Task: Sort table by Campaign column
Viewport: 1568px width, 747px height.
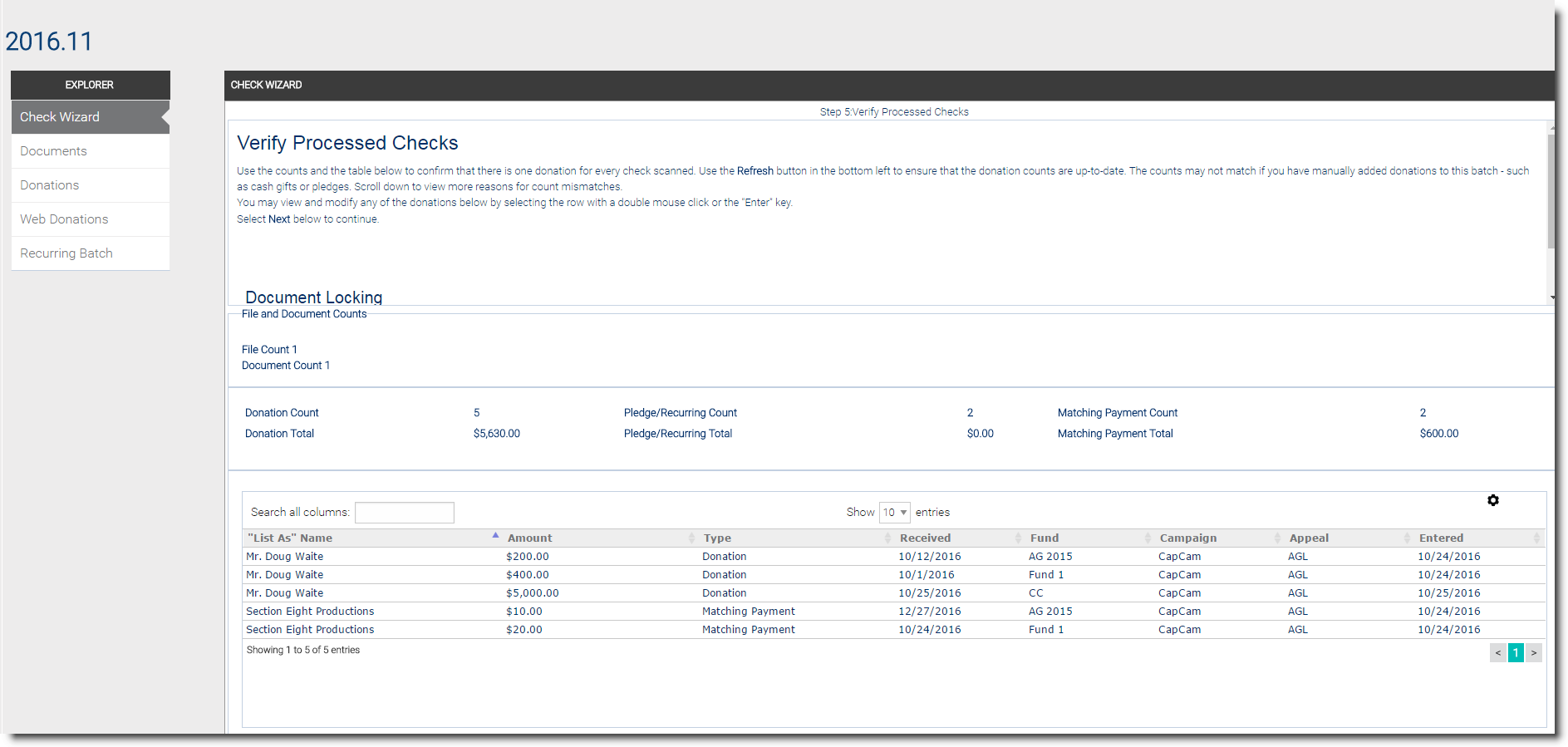Action: tap(1219, 538)
